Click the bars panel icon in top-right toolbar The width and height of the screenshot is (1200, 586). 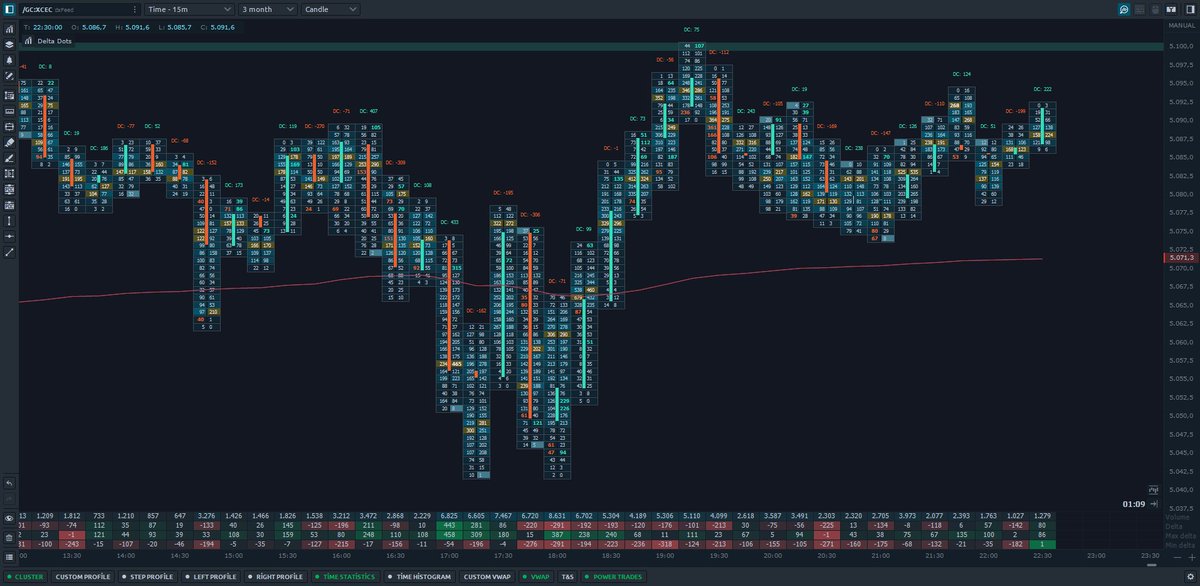(x=1172, y=8)
